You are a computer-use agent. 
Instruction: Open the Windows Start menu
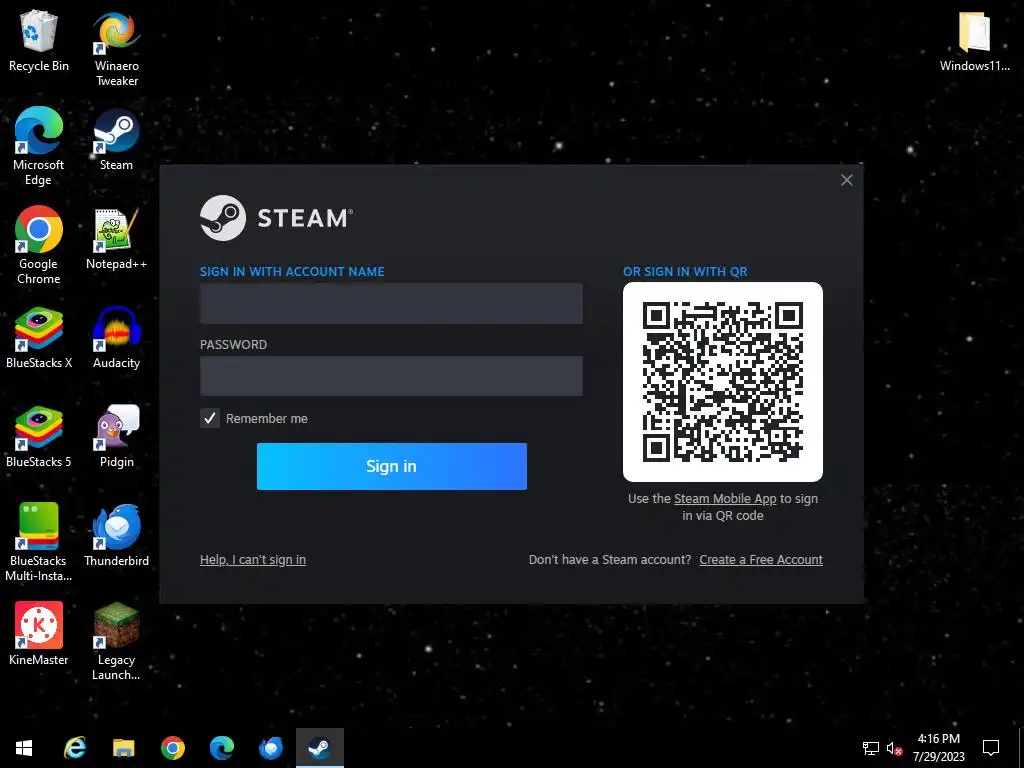24,748
